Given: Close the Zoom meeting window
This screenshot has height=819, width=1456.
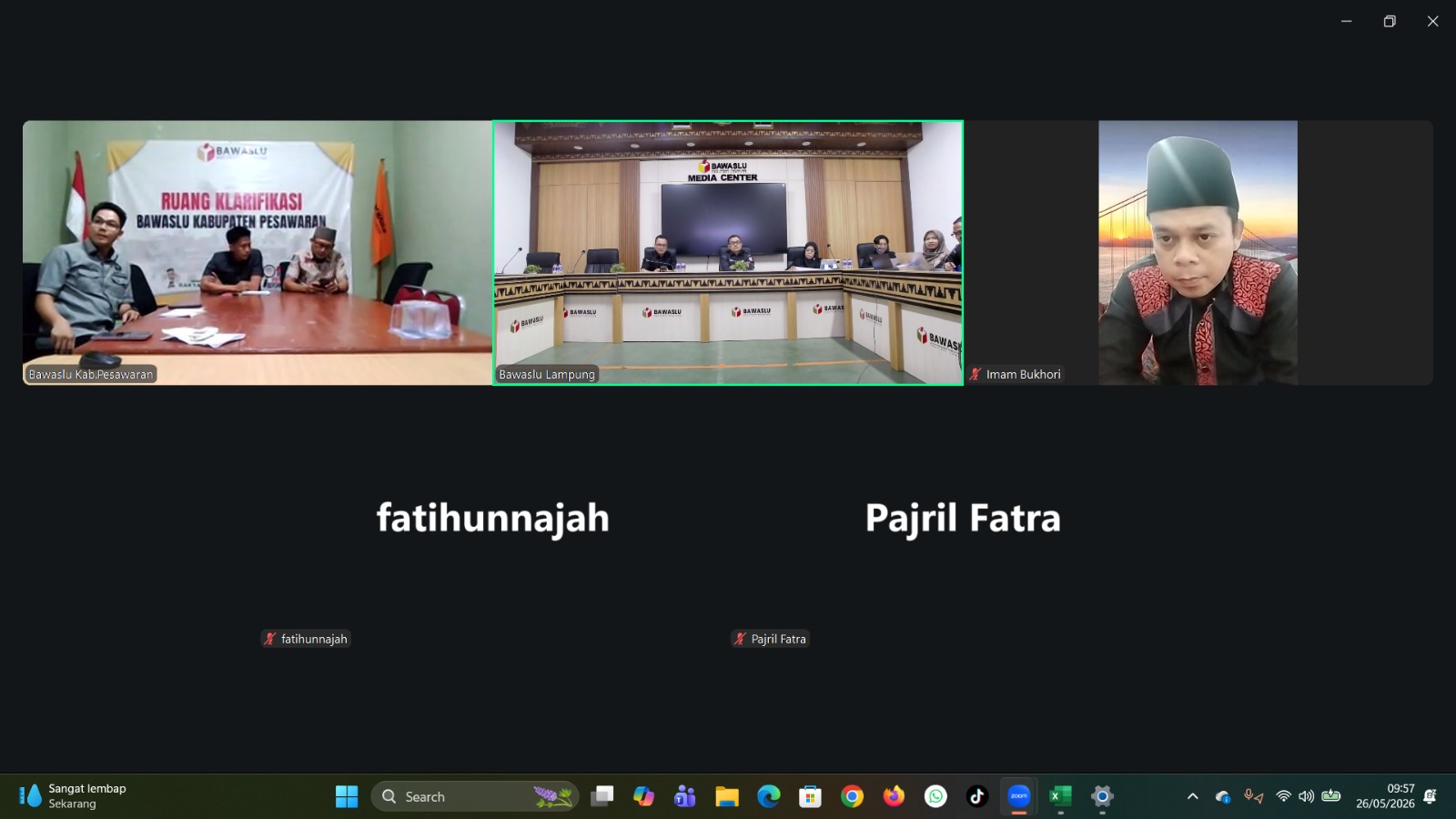Looking at the screenshot, I should click(1432, 21).
